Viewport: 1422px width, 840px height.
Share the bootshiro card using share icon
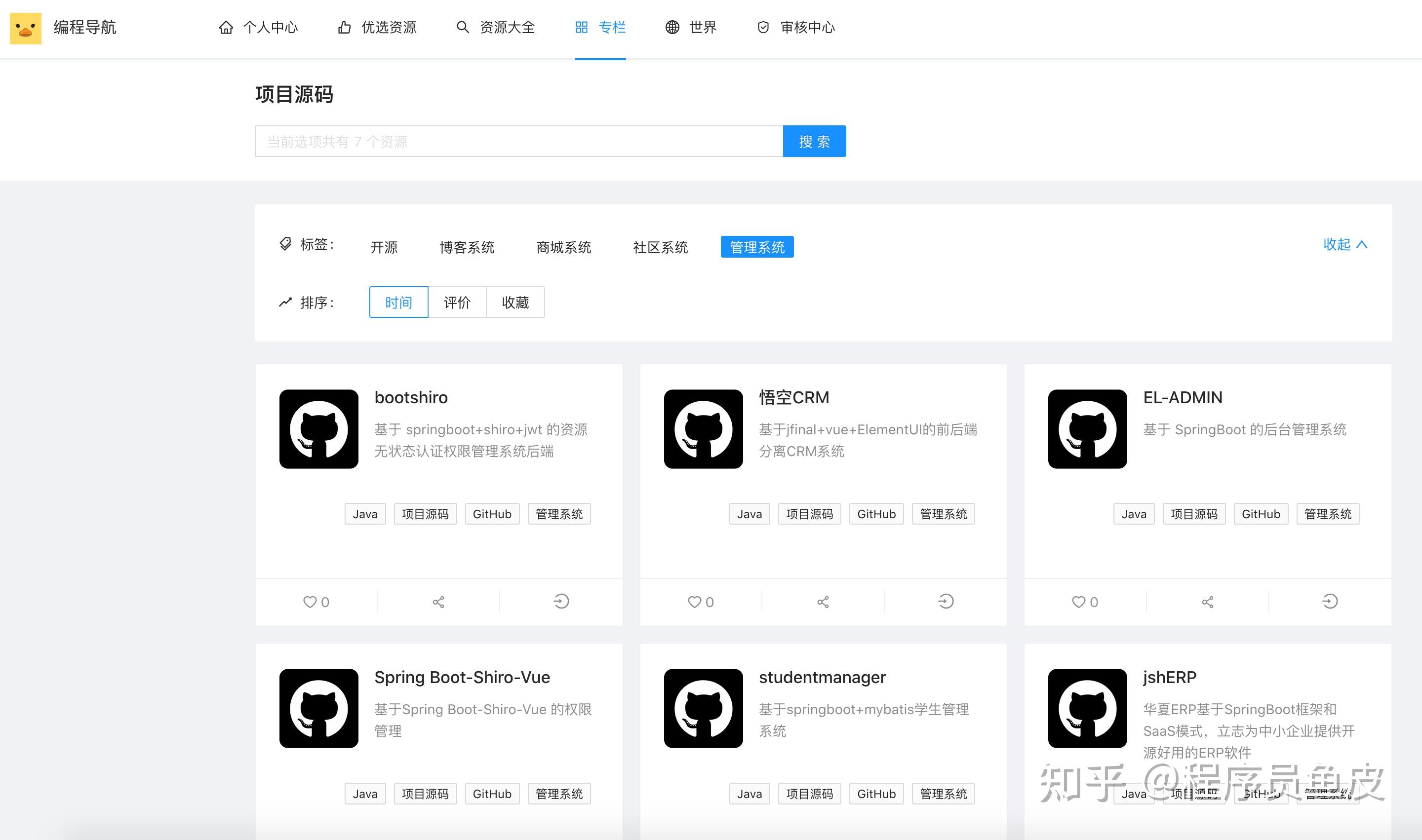(x=438, y=602)
